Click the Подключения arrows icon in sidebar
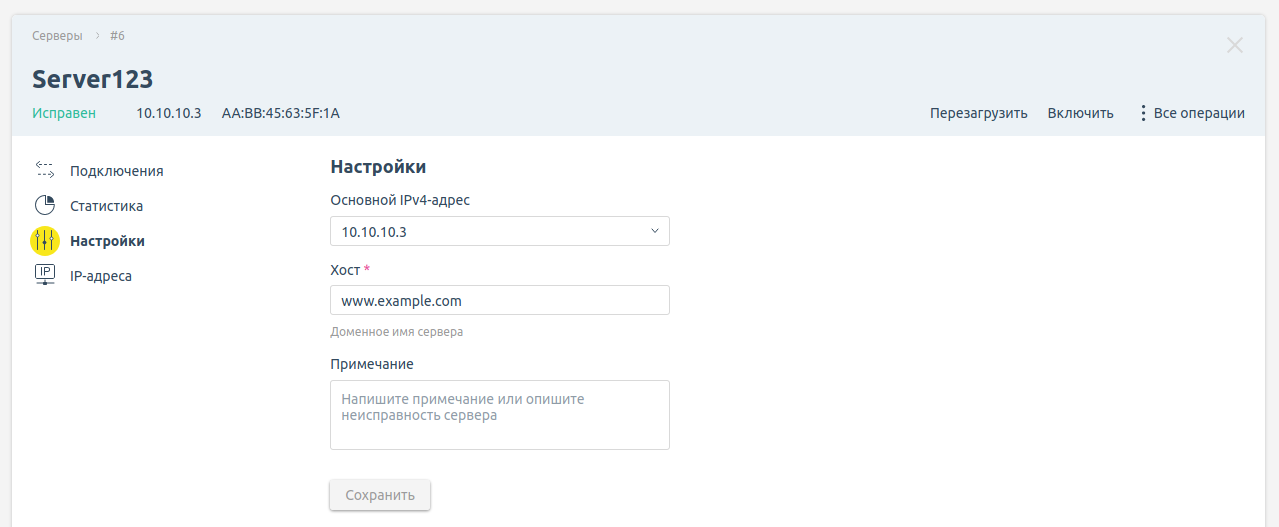This screenshot has height=527, width=1279. click(45, 170)
